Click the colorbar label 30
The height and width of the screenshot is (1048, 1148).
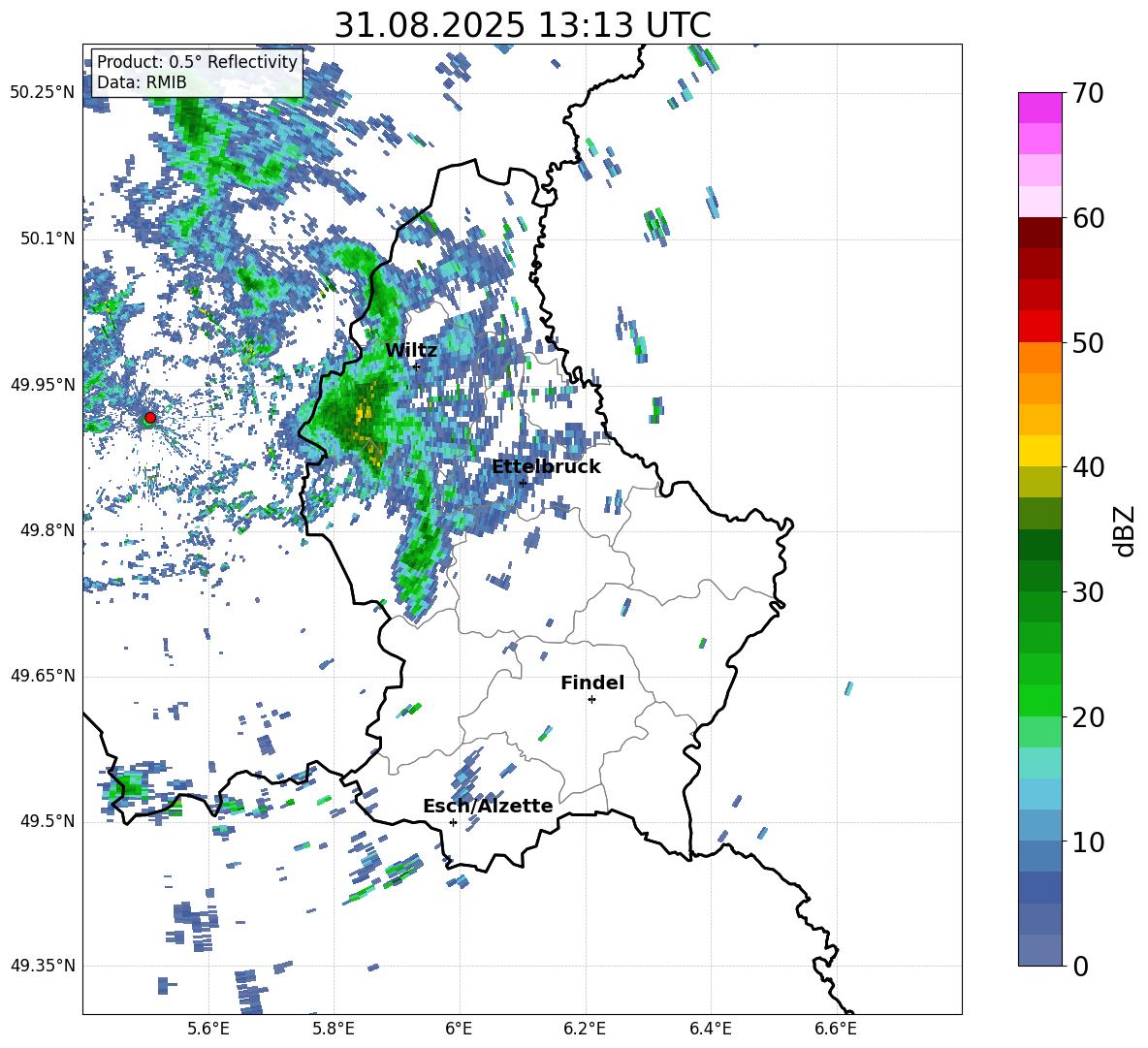(x=1088, y=592)
